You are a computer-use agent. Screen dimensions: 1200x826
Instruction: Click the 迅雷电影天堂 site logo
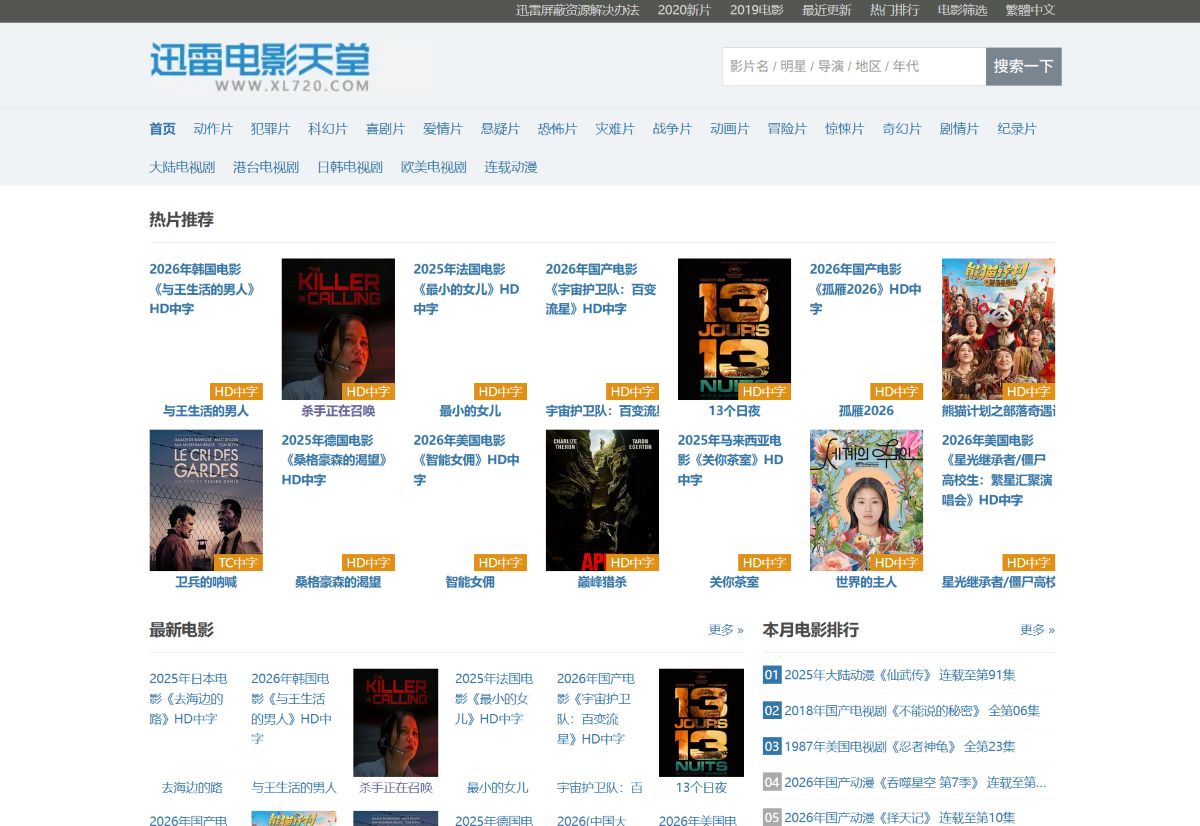tap(260, 66)
